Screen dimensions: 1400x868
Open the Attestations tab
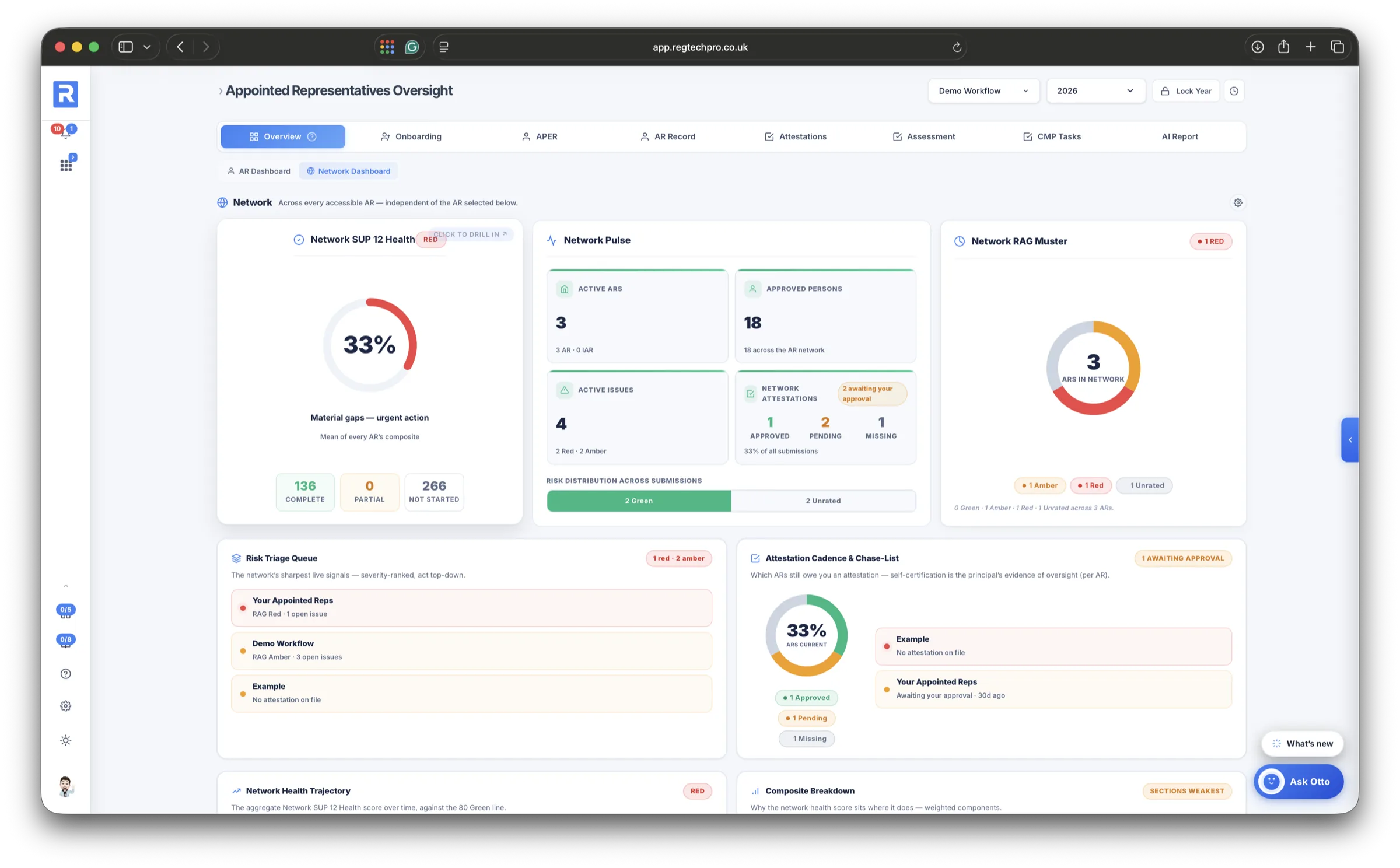coord(795,136)
